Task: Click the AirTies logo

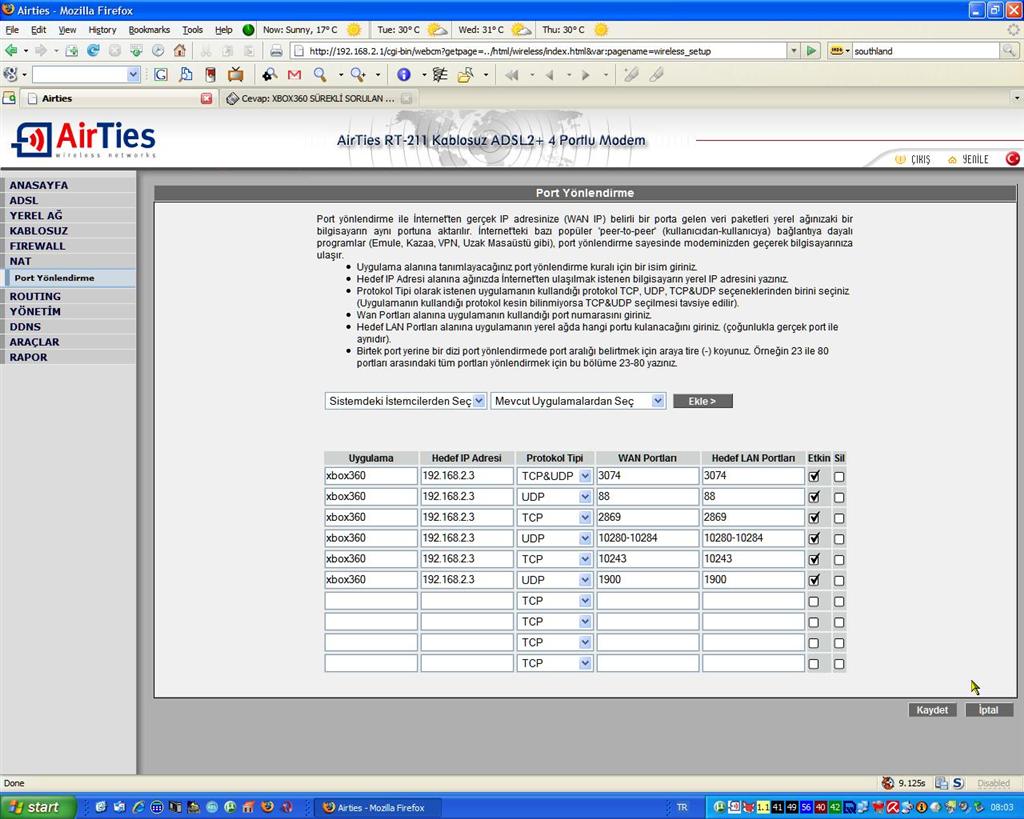Action: click(84, 139)
